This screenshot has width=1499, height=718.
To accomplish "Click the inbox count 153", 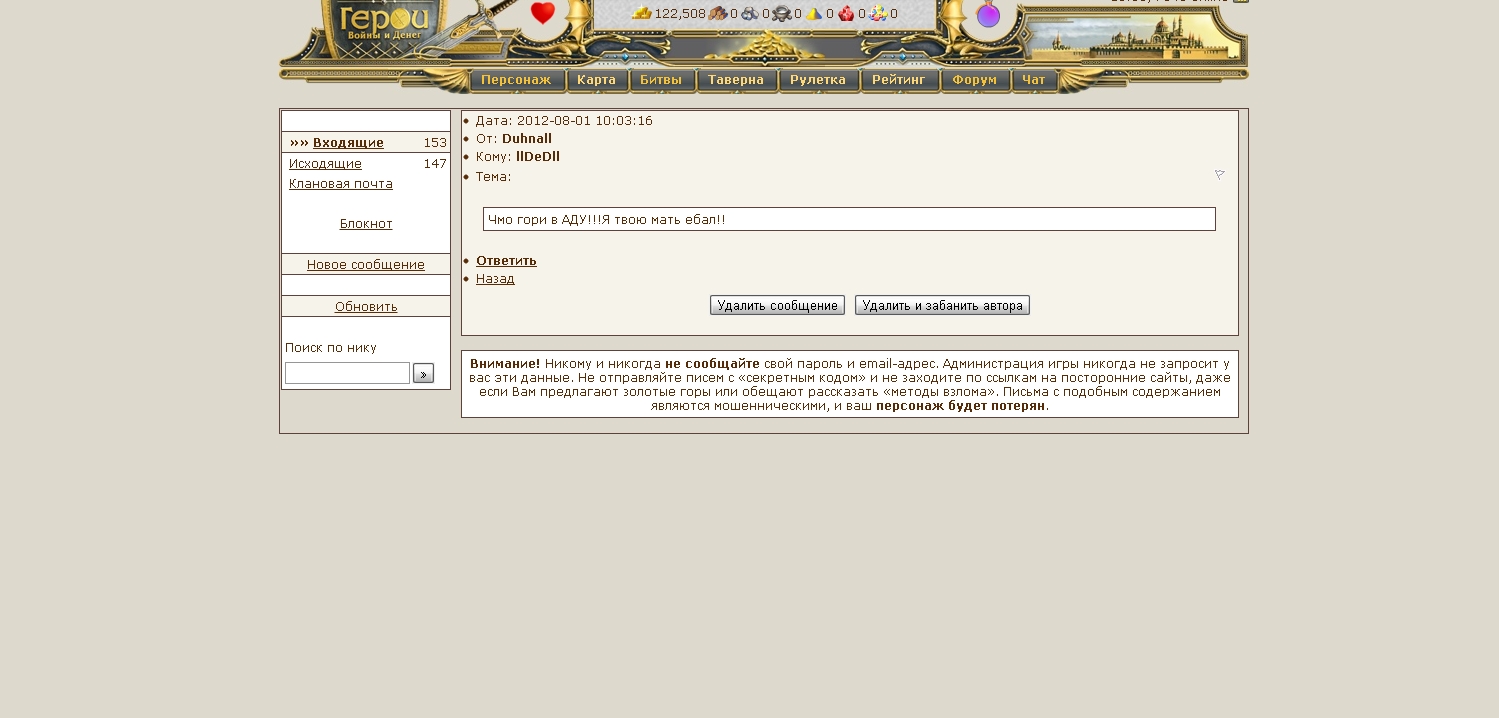I will (435, 143).
